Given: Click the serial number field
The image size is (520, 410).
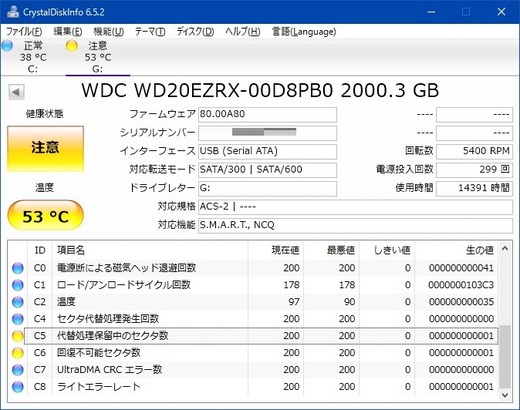Looking at the screenshot, I should [x=267, y=133].
